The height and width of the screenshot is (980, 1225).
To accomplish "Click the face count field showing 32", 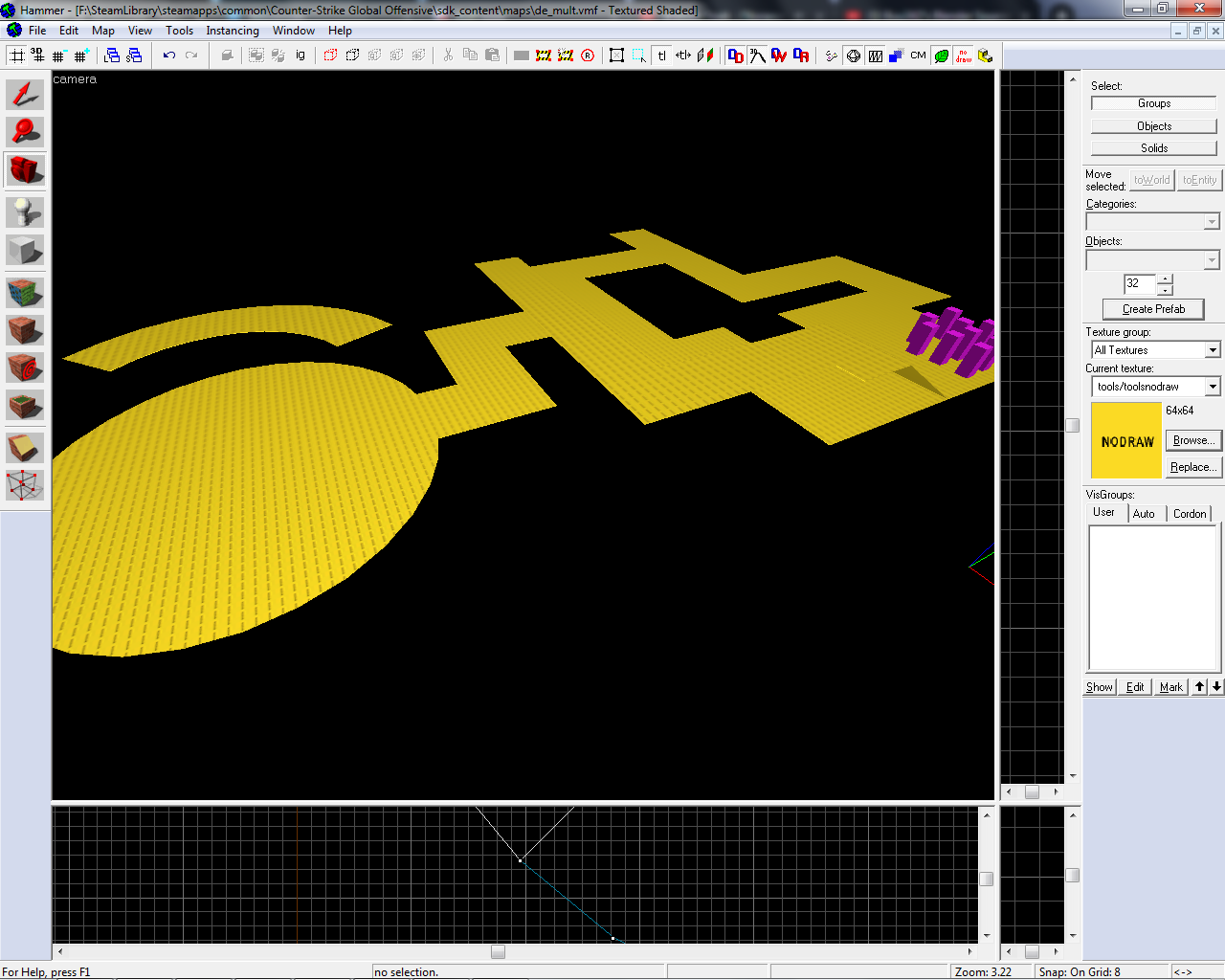I will tap(1140, 283).
